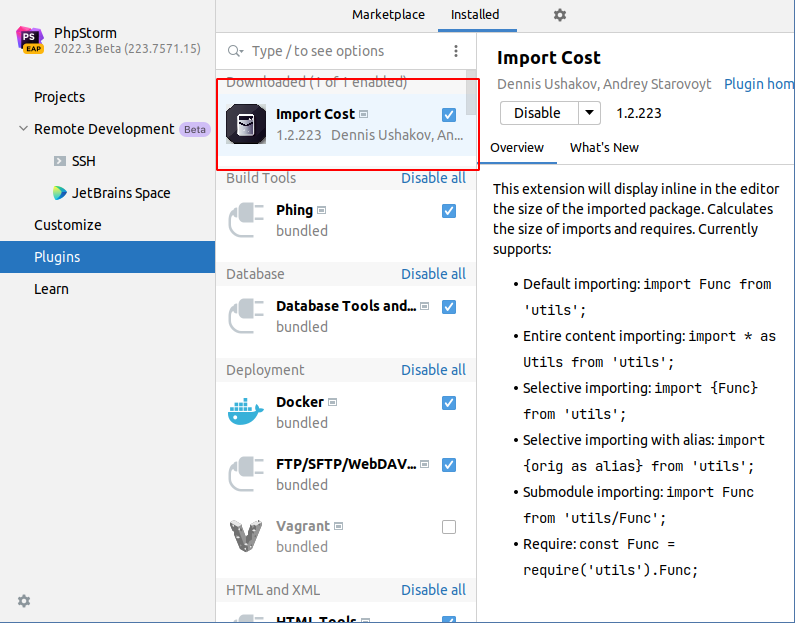The image size is (795, 623).
Task: Select the Installed tab
Action: (475, 15)
